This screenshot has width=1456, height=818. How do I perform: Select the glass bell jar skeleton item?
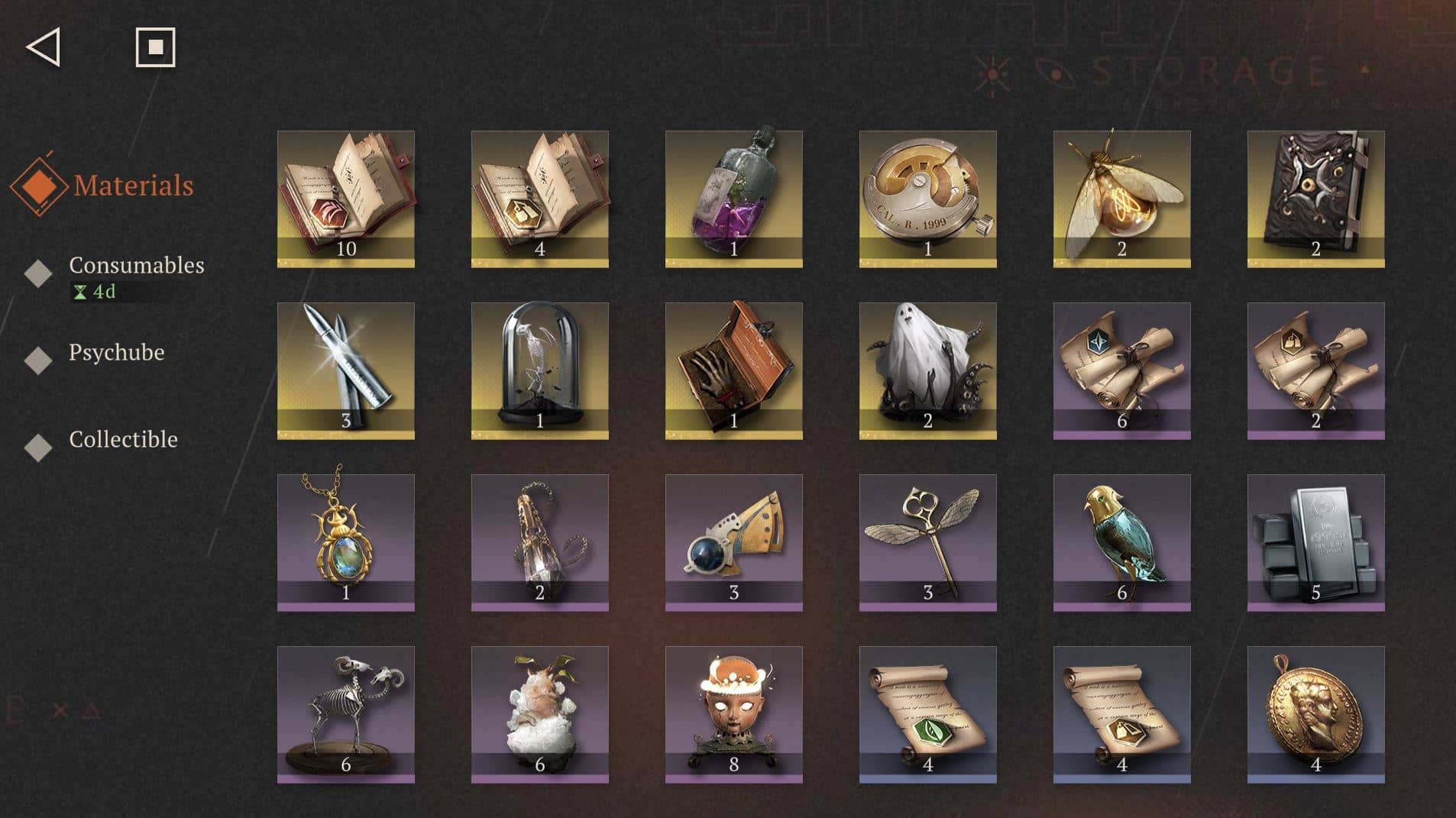(539, 370)
